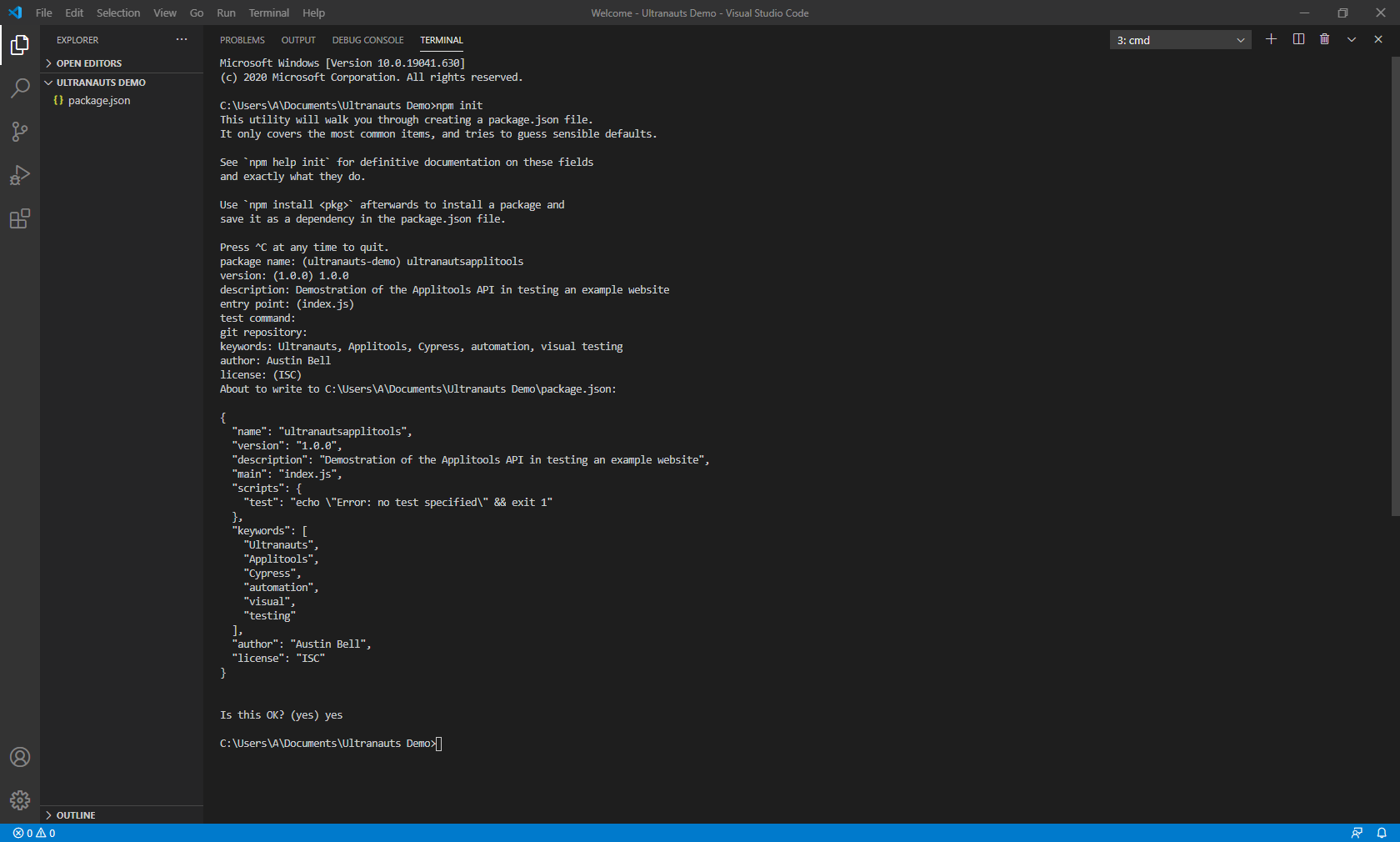Viewport: 1400px width, 842px height.
Task: Click the 'npm init' command line text
Action: coord(459,106)
